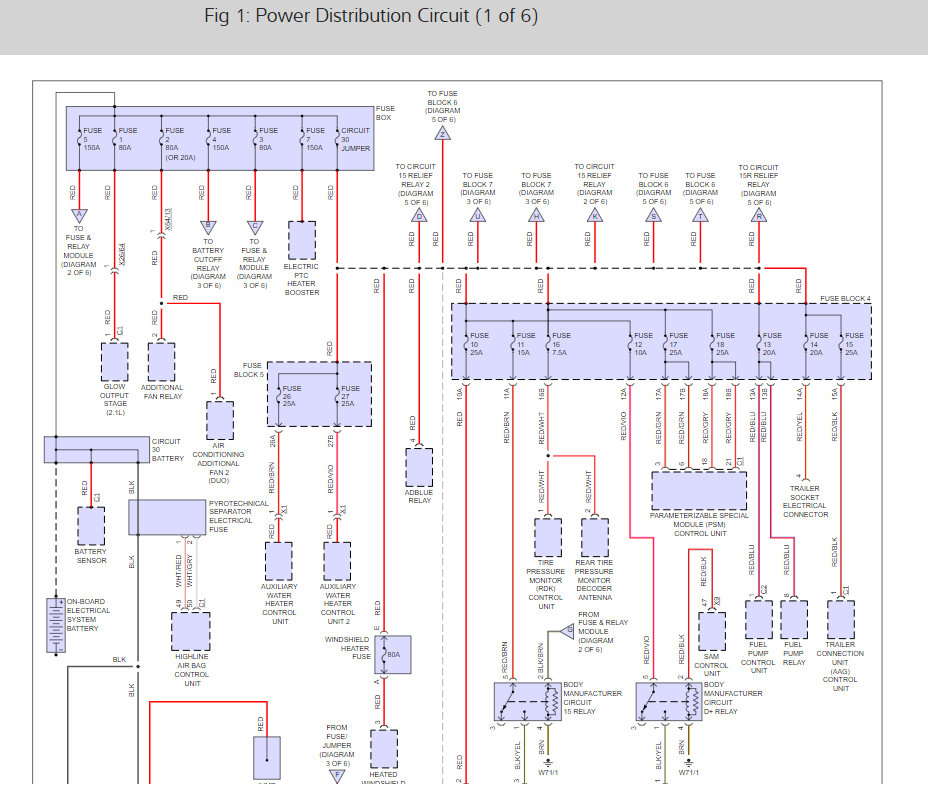Select the SAM Control Unit box
The image size is (928, 797).
pyautogui.click(x=712, y=631)
